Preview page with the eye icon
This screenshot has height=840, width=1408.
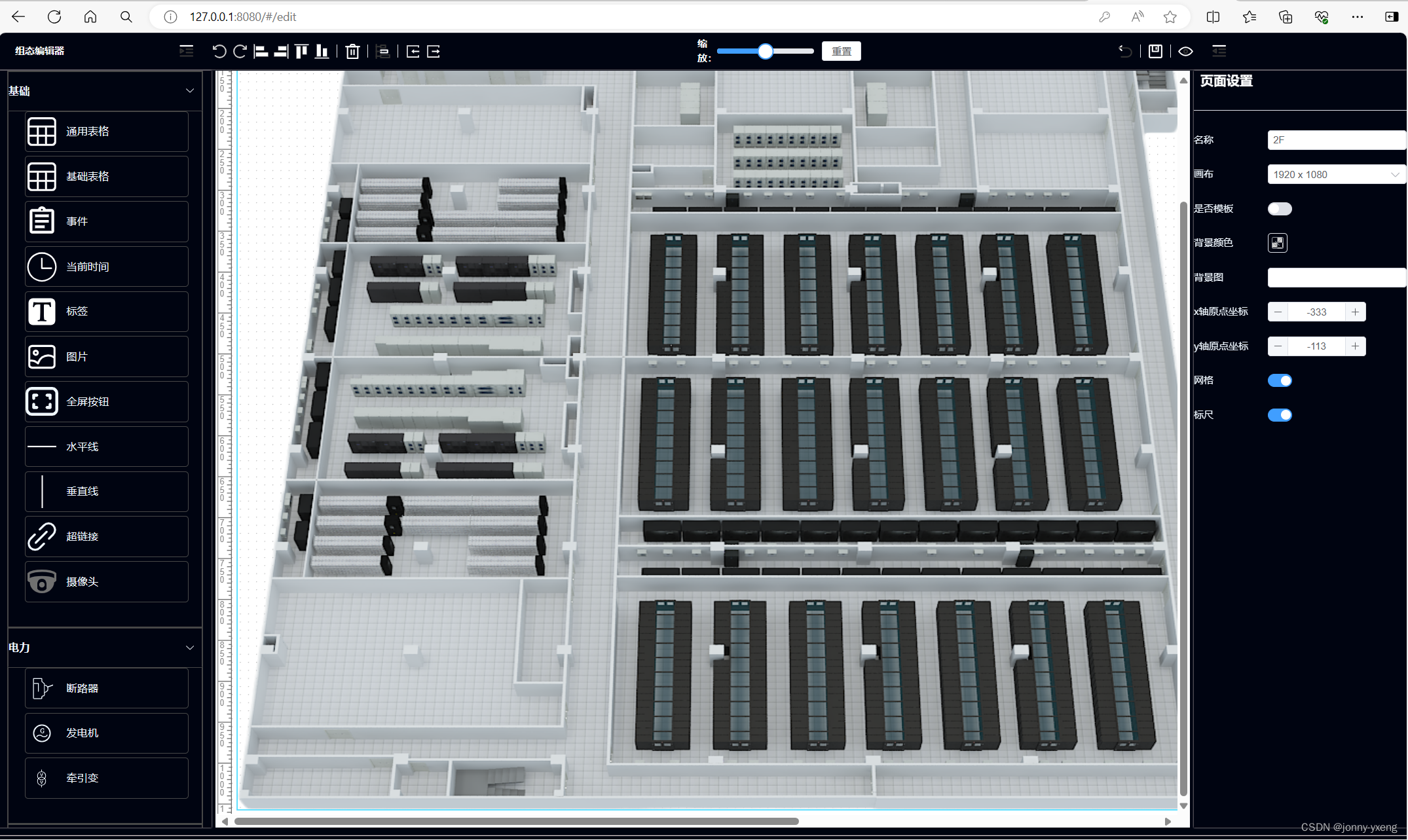pyautogui.click(x=1185, y=51)
